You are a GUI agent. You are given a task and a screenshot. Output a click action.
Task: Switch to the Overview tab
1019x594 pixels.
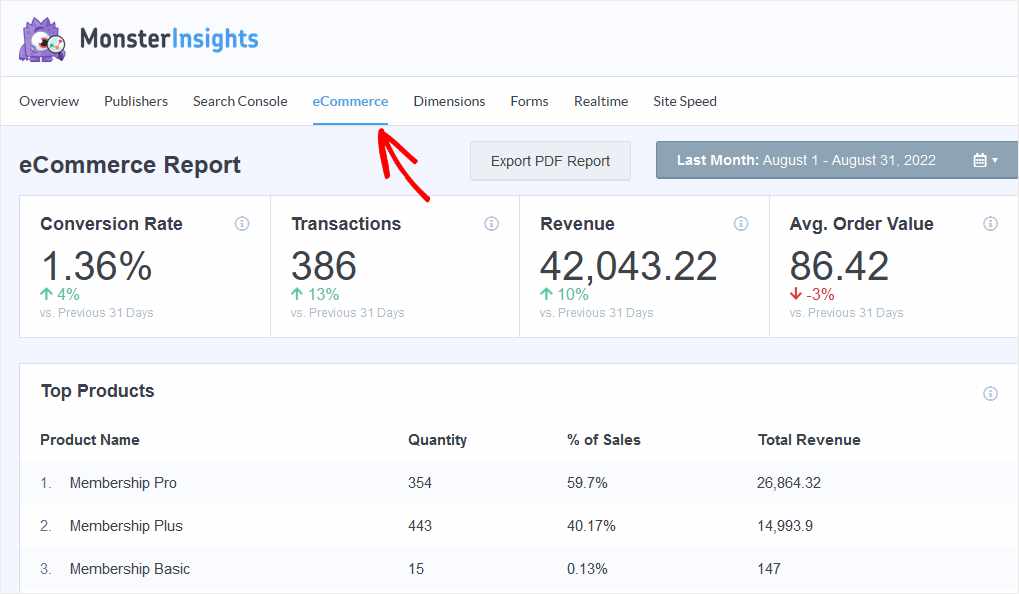point(49,101)
